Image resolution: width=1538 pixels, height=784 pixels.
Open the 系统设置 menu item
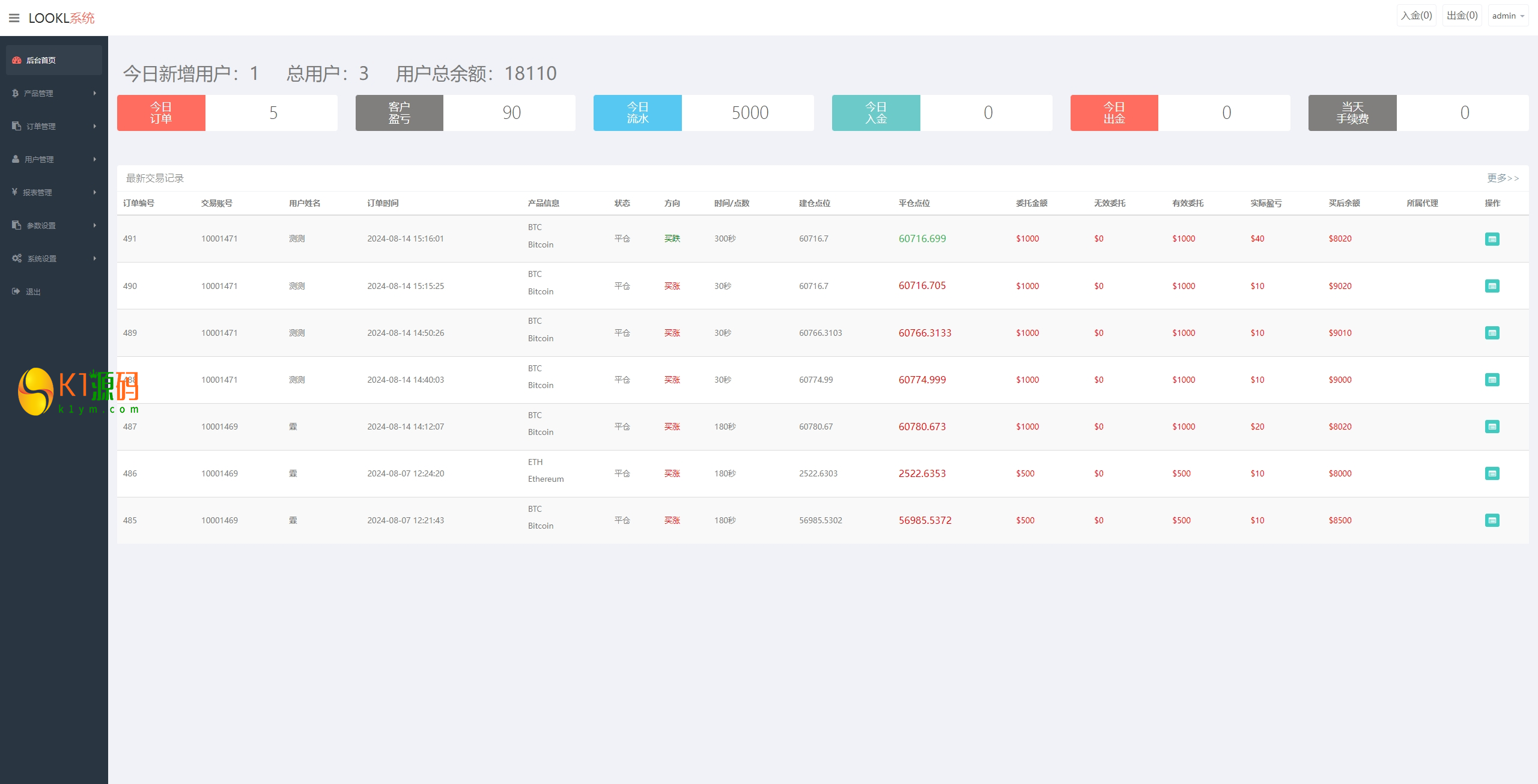[42, 258]
